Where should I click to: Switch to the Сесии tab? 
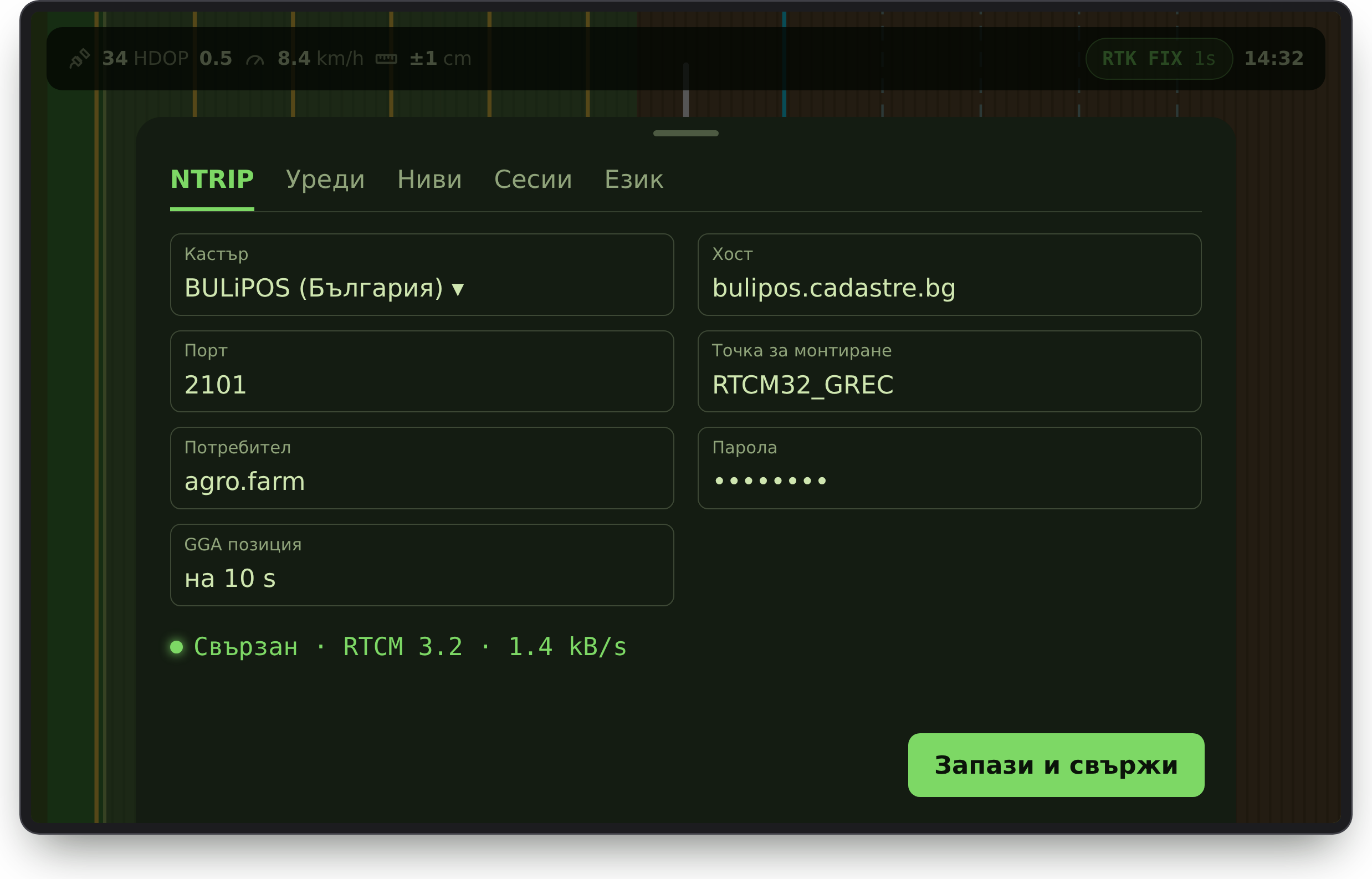click(x=533, y=179)
